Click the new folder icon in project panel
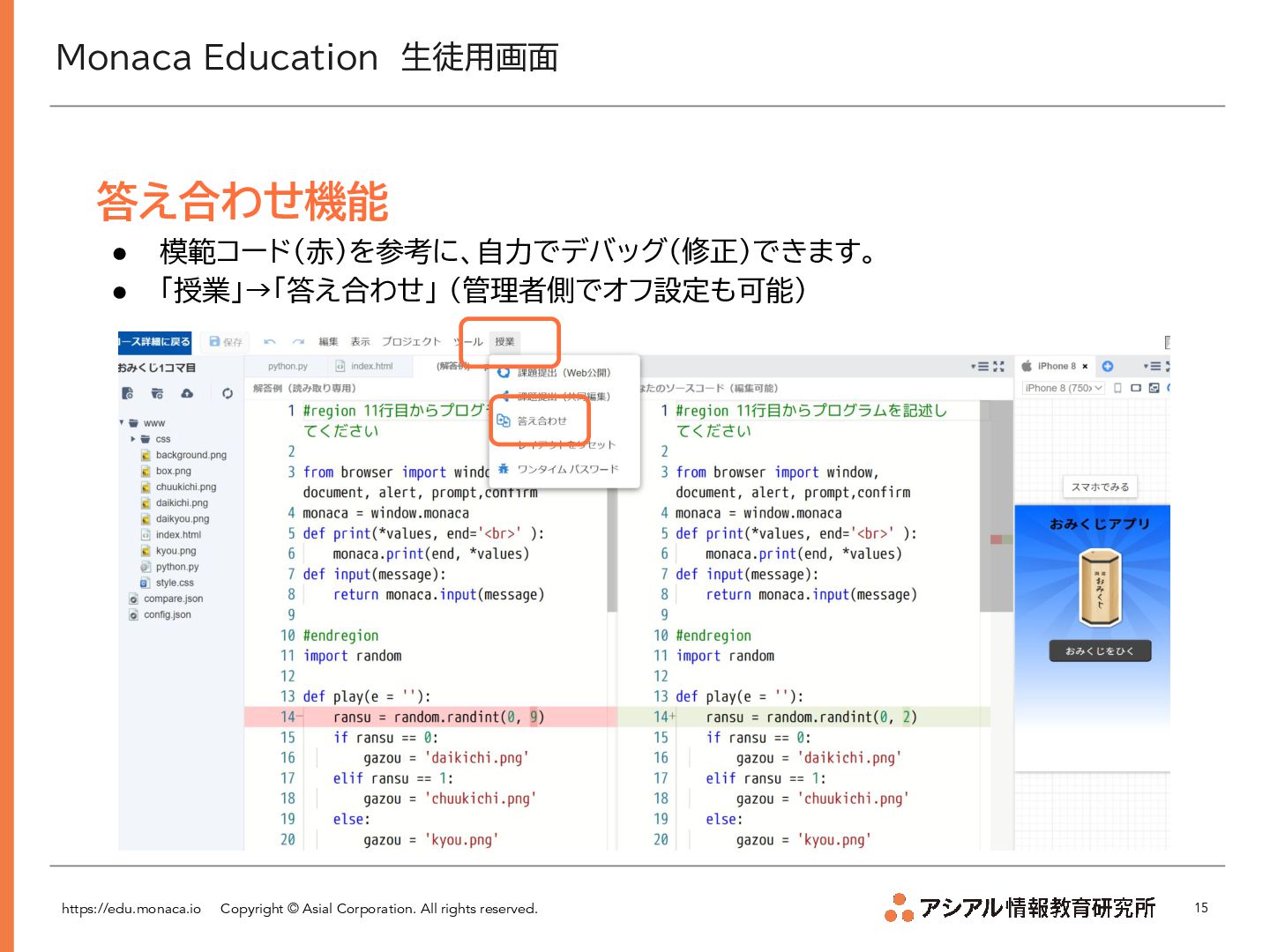This screenshot has height=952, width=1270. tap(157, 393)
